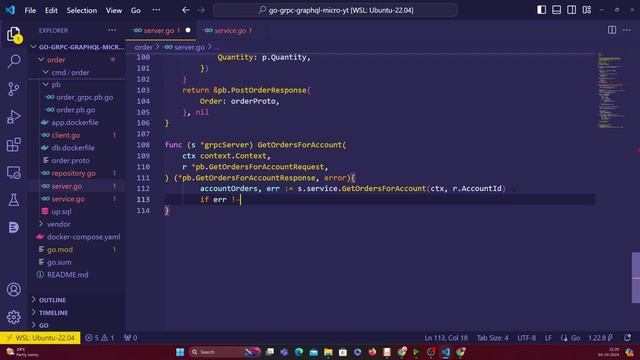This screenshot has width=640, height=360.
Task: Open up.sql in explorer
Action: click(x=77, y=211)
